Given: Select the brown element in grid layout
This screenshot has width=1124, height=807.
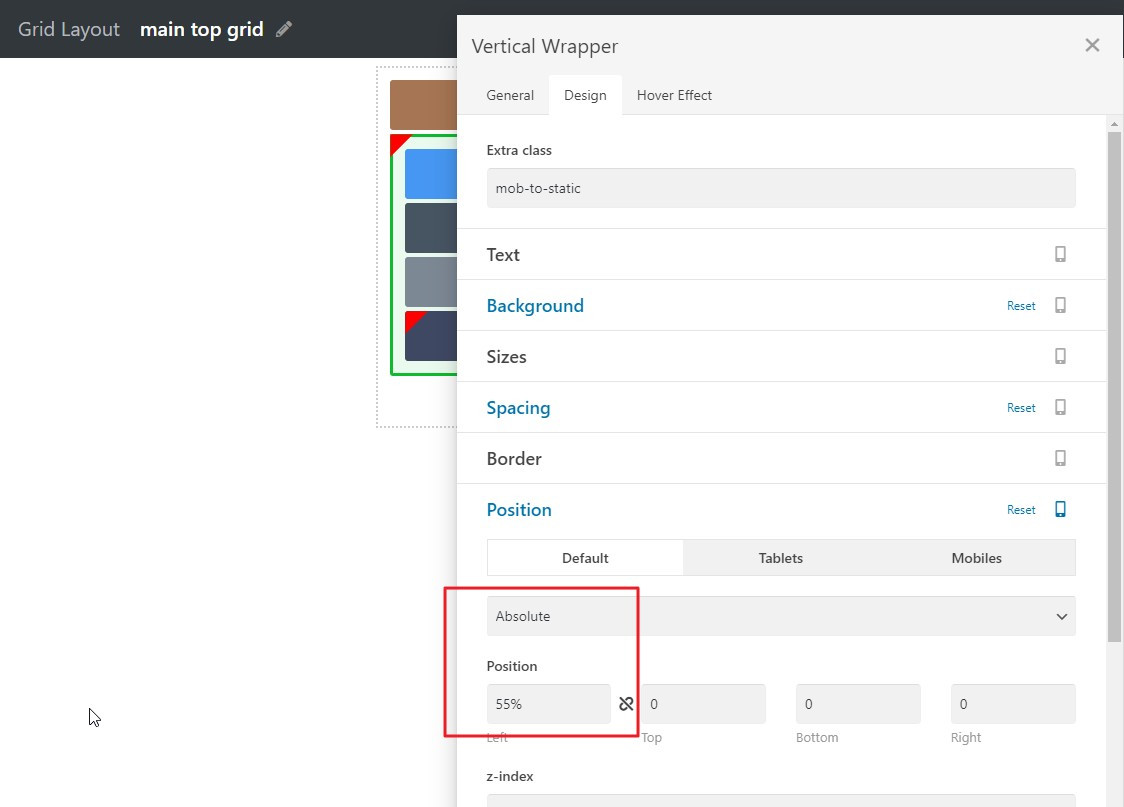Looking at the screenshot, I should pos(423,105).
